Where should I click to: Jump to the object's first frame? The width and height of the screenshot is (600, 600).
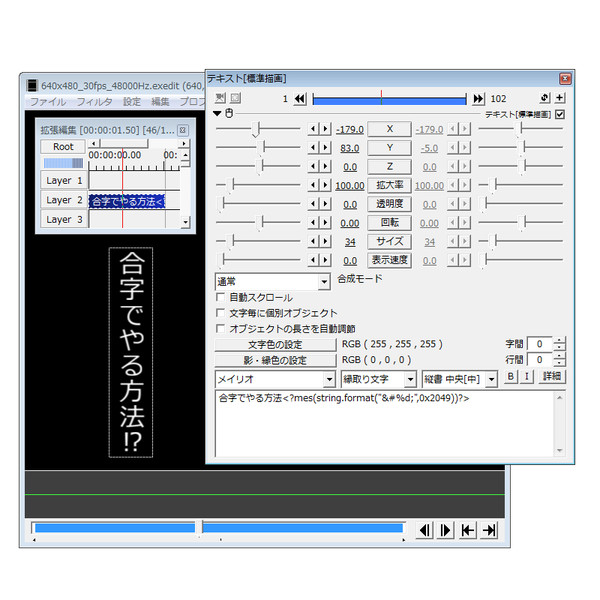coord(299,99)
